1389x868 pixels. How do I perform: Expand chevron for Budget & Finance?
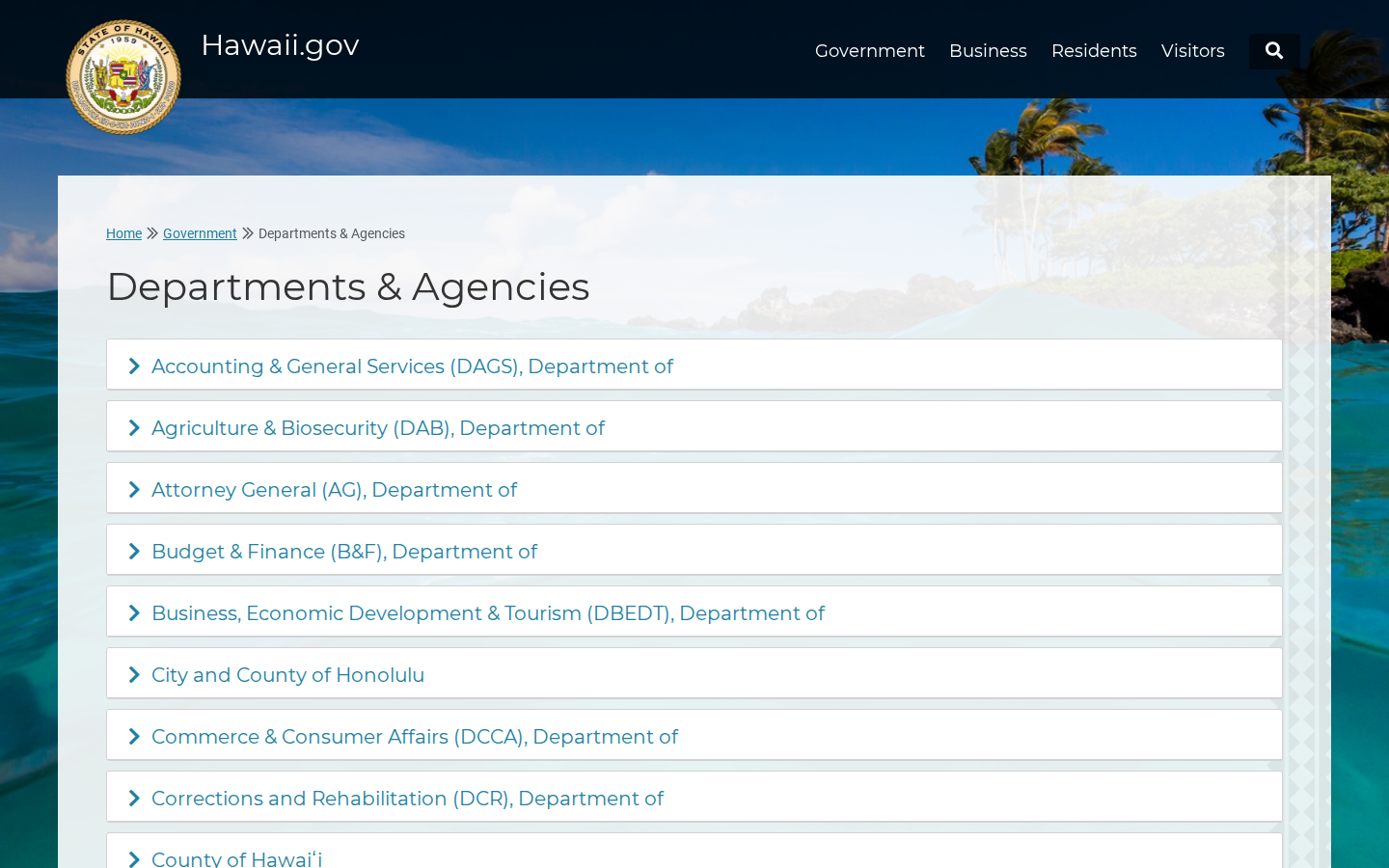pyautogui.click(x=134, y=552)
